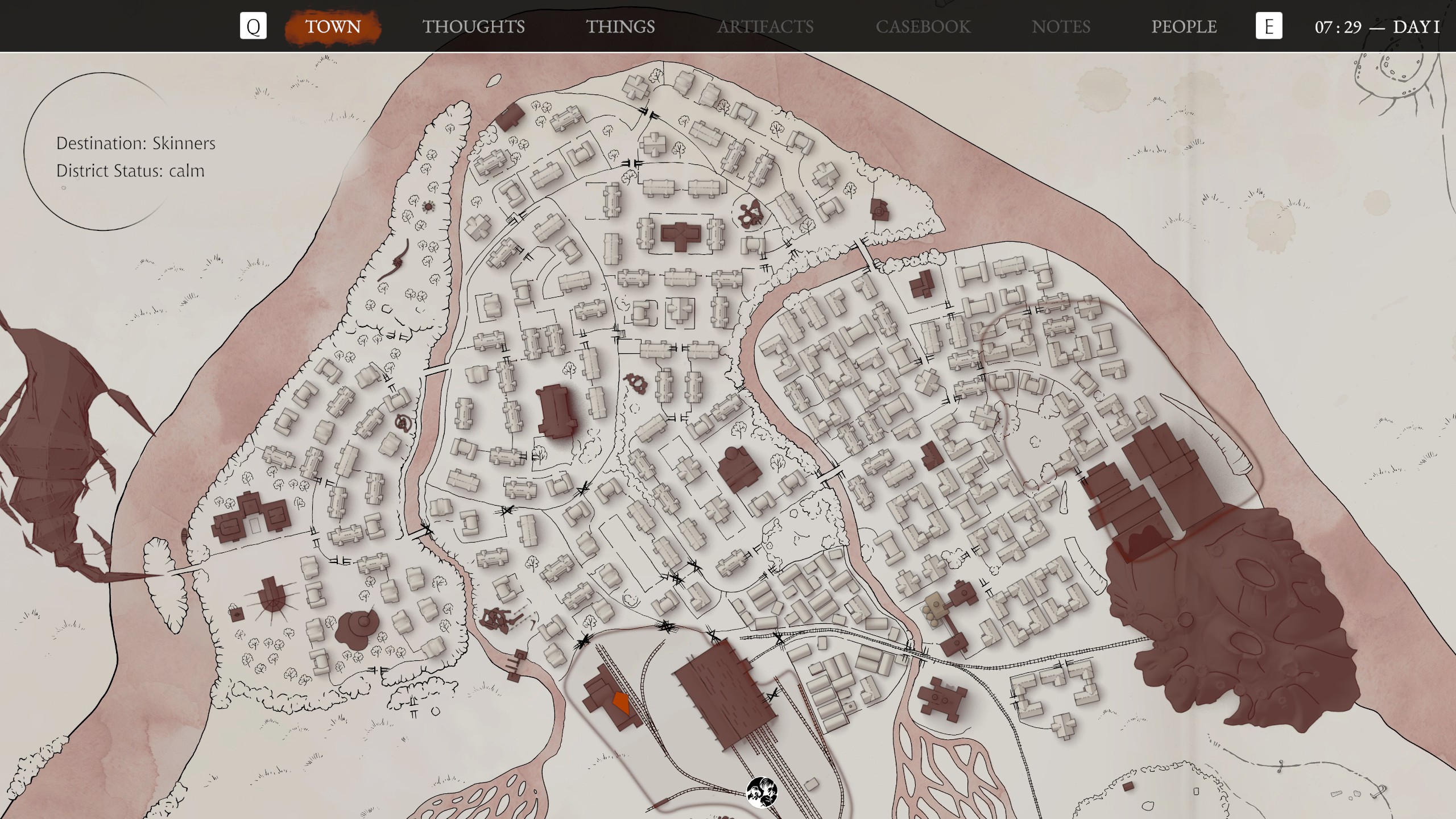
Task: Select the dark building at northwest tip
Action: pos(509,118)
